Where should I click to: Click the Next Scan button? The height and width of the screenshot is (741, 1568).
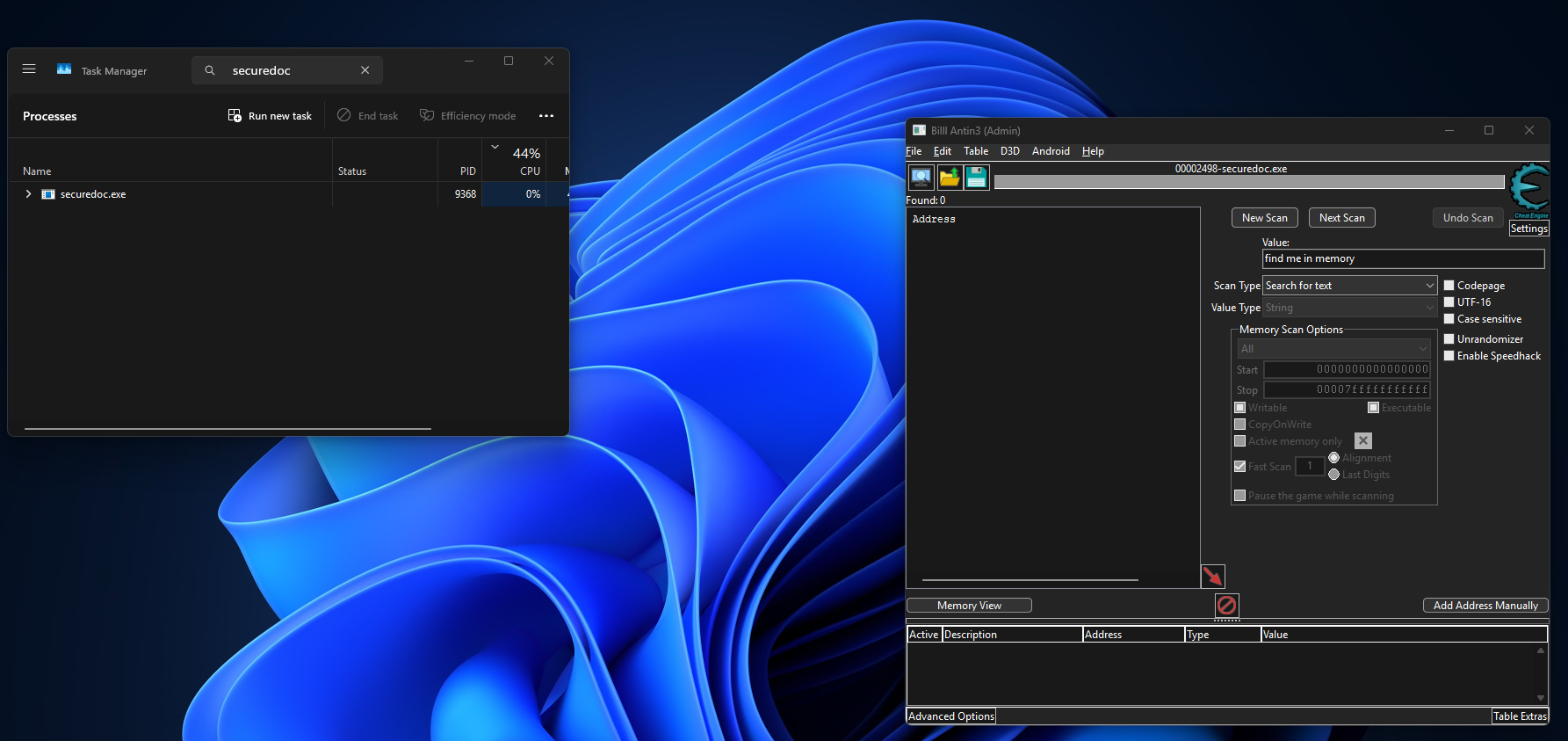[x=1342, y=218]
